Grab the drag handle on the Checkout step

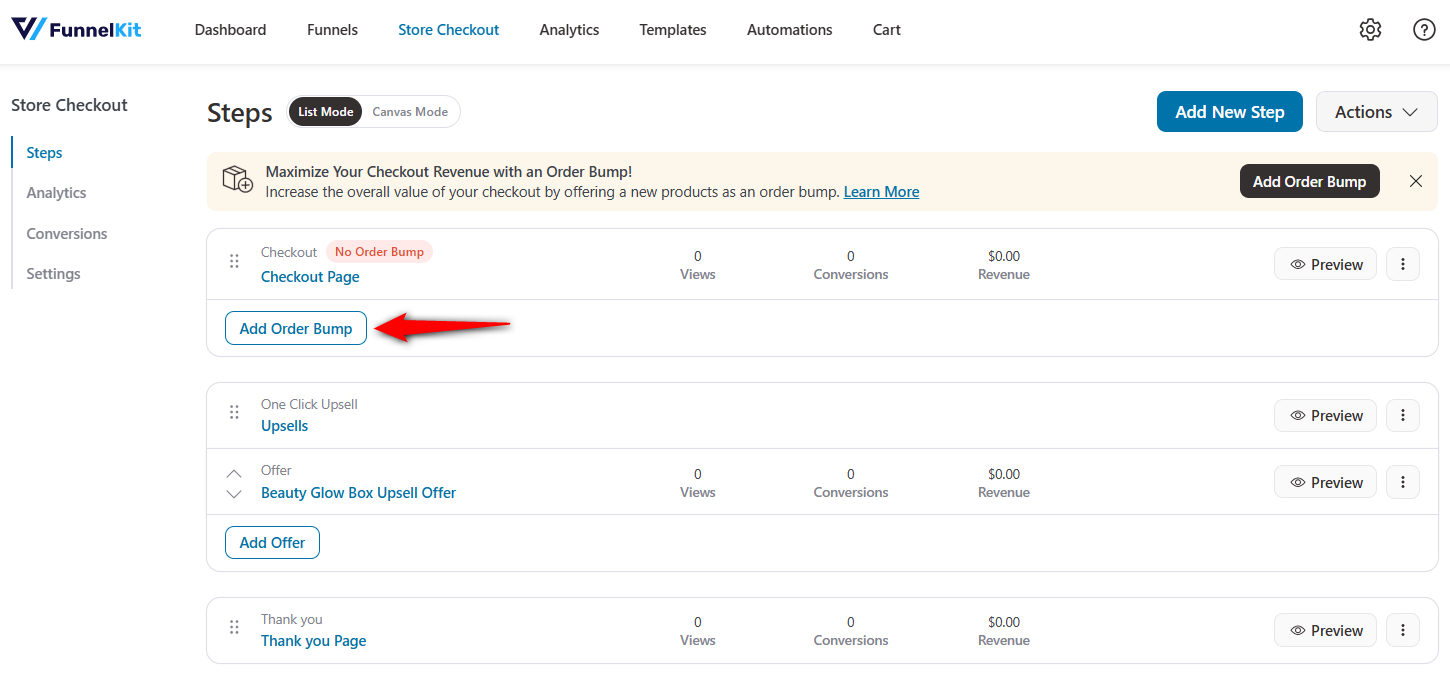coord(234,261)
